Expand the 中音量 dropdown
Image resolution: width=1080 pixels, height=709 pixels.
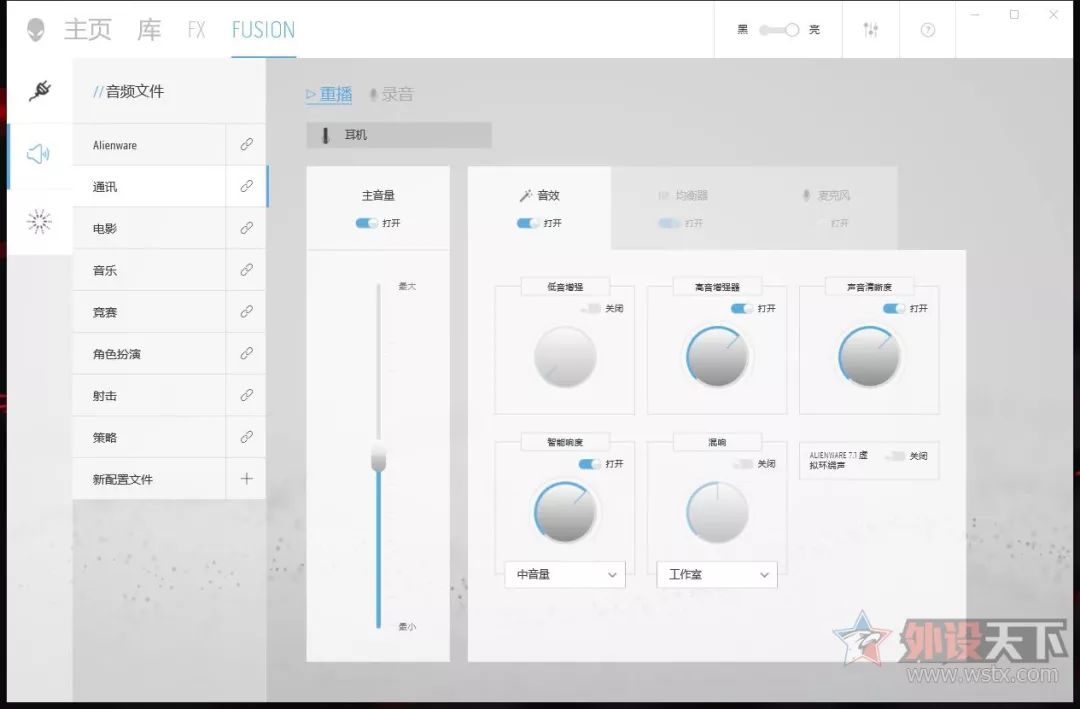[x=564, y=574]
